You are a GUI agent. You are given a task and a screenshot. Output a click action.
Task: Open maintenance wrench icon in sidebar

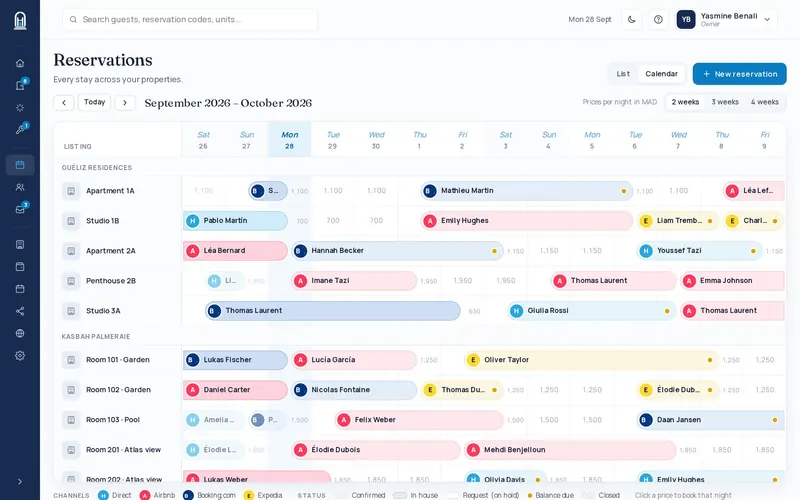click(20, 130)
